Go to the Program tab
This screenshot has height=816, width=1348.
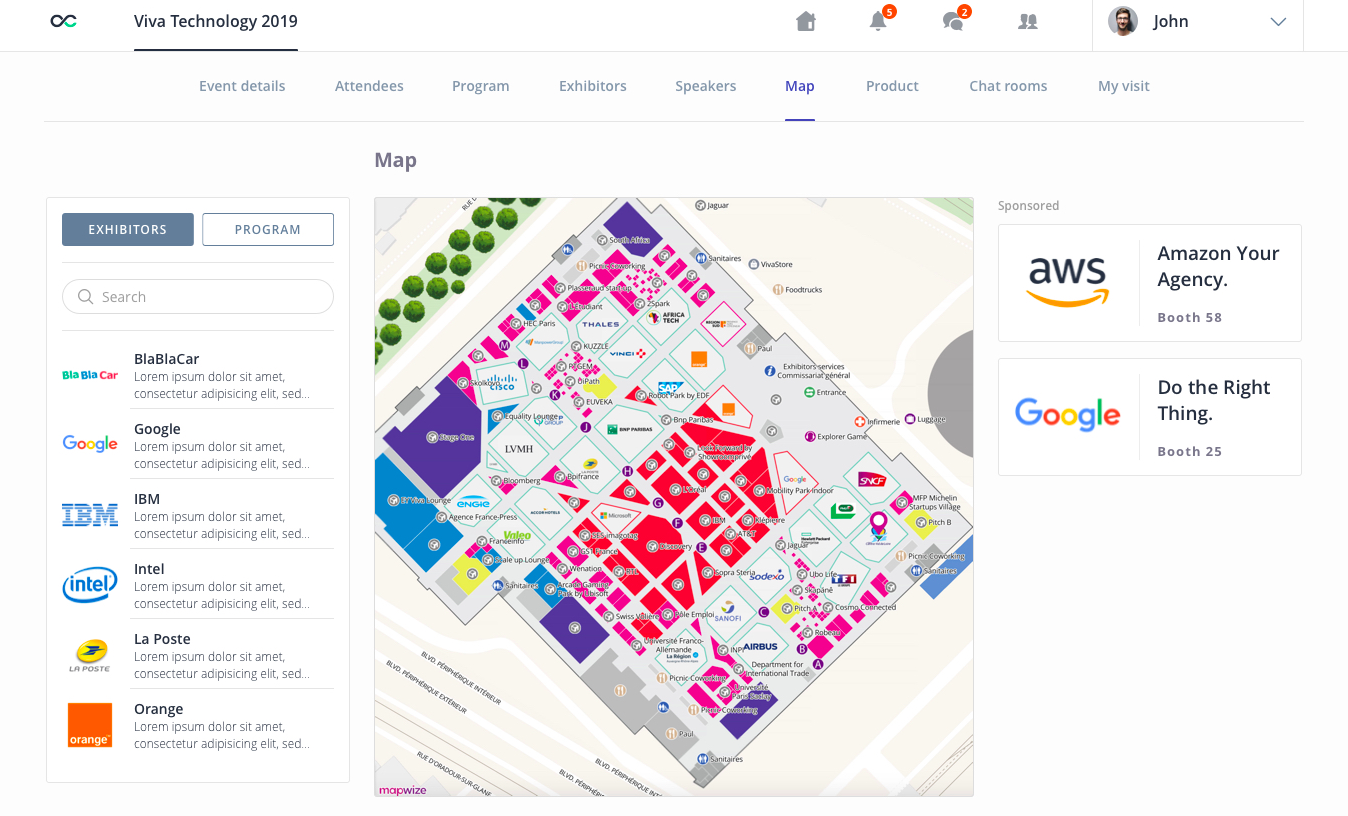tap(481, 86)
